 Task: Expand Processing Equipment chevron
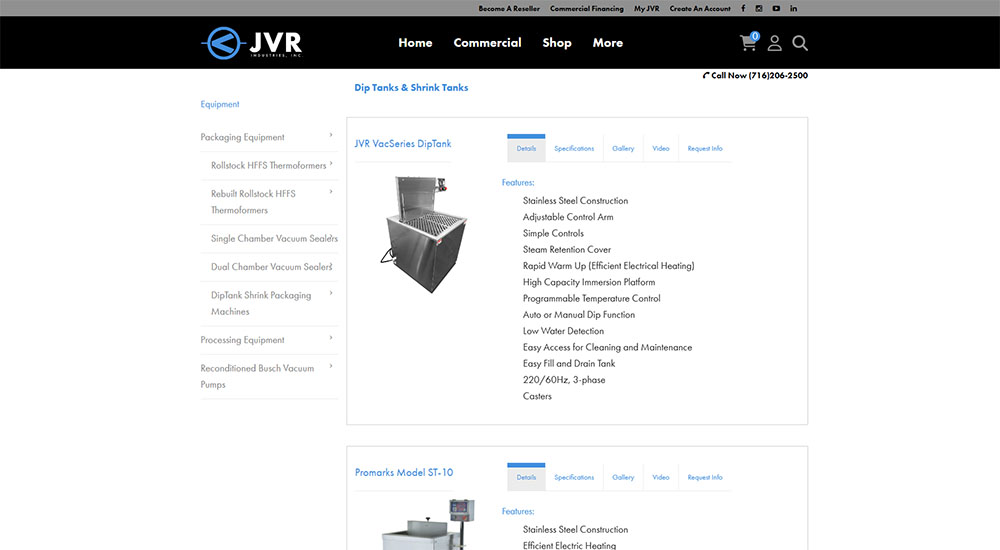331,338
